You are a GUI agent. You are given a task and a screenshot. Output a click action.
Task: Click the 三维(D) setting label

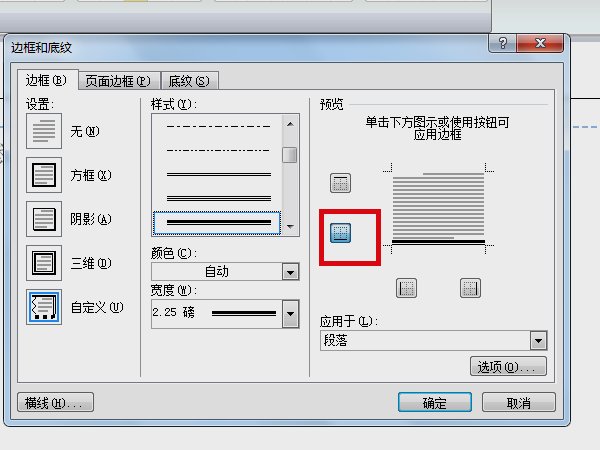[x=91, y=263]
